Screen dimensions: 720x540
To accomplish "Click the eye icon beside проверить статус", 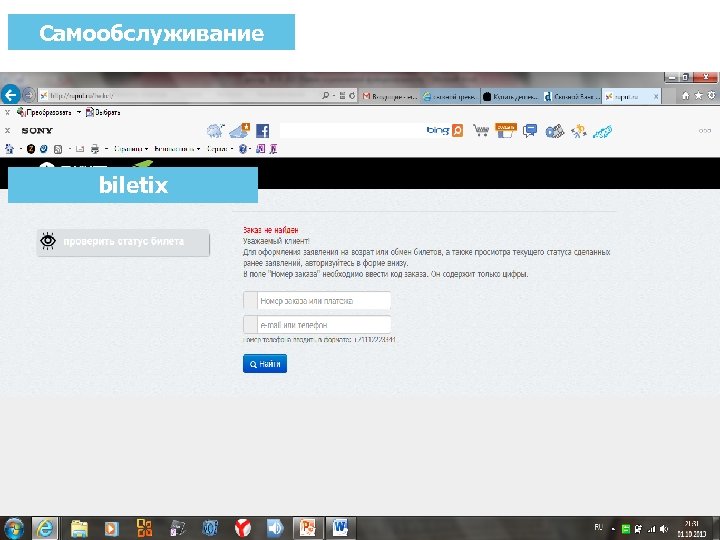I will 48,241.
